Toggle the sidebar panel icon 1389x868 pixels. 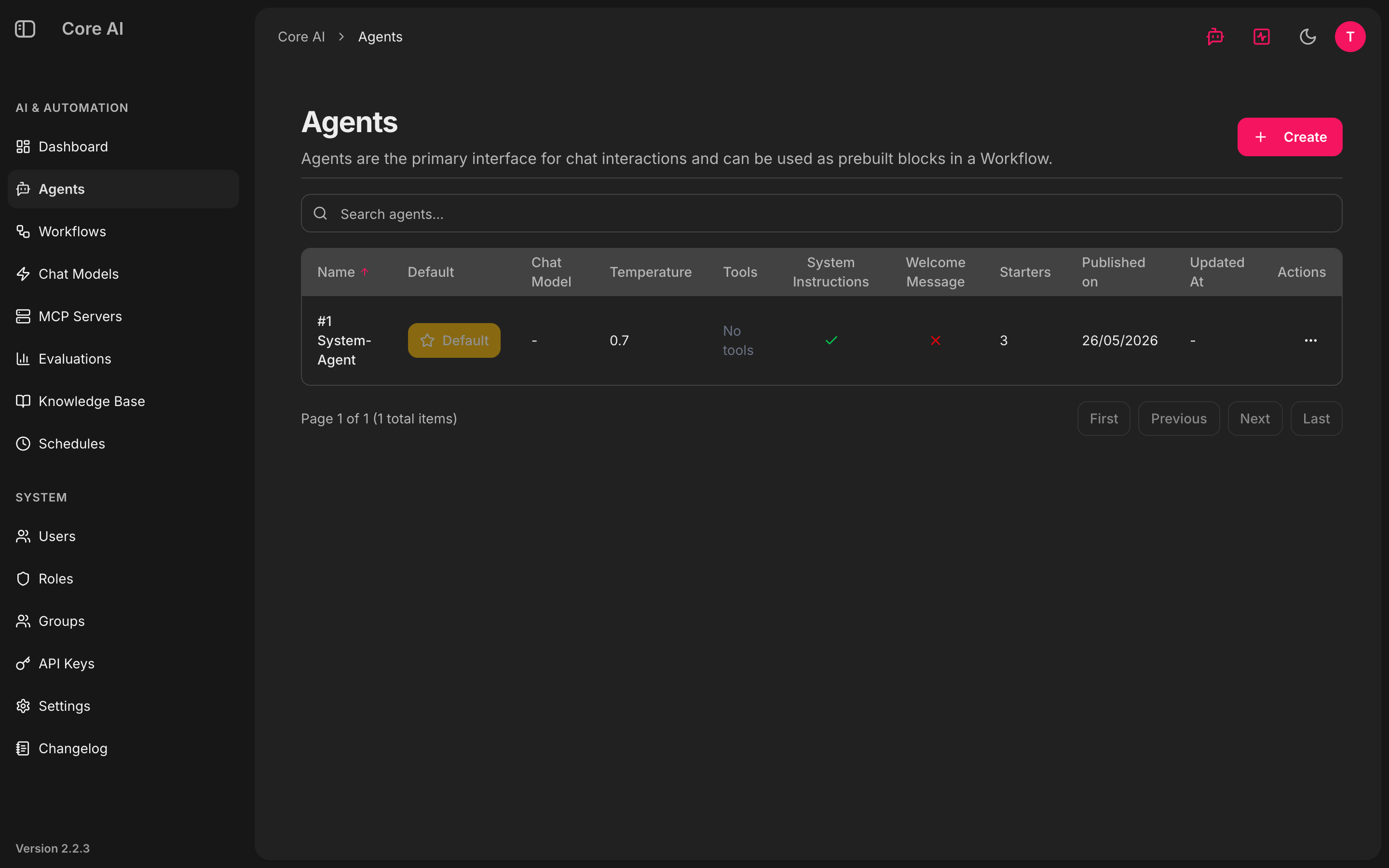(x=25, y=29)
